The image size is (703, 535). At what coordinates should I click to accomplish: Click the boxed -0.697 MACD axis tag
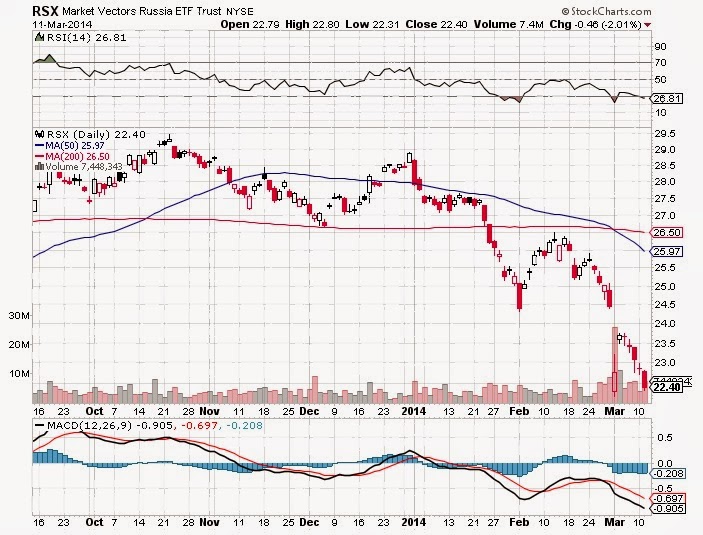tap(668, 498)
